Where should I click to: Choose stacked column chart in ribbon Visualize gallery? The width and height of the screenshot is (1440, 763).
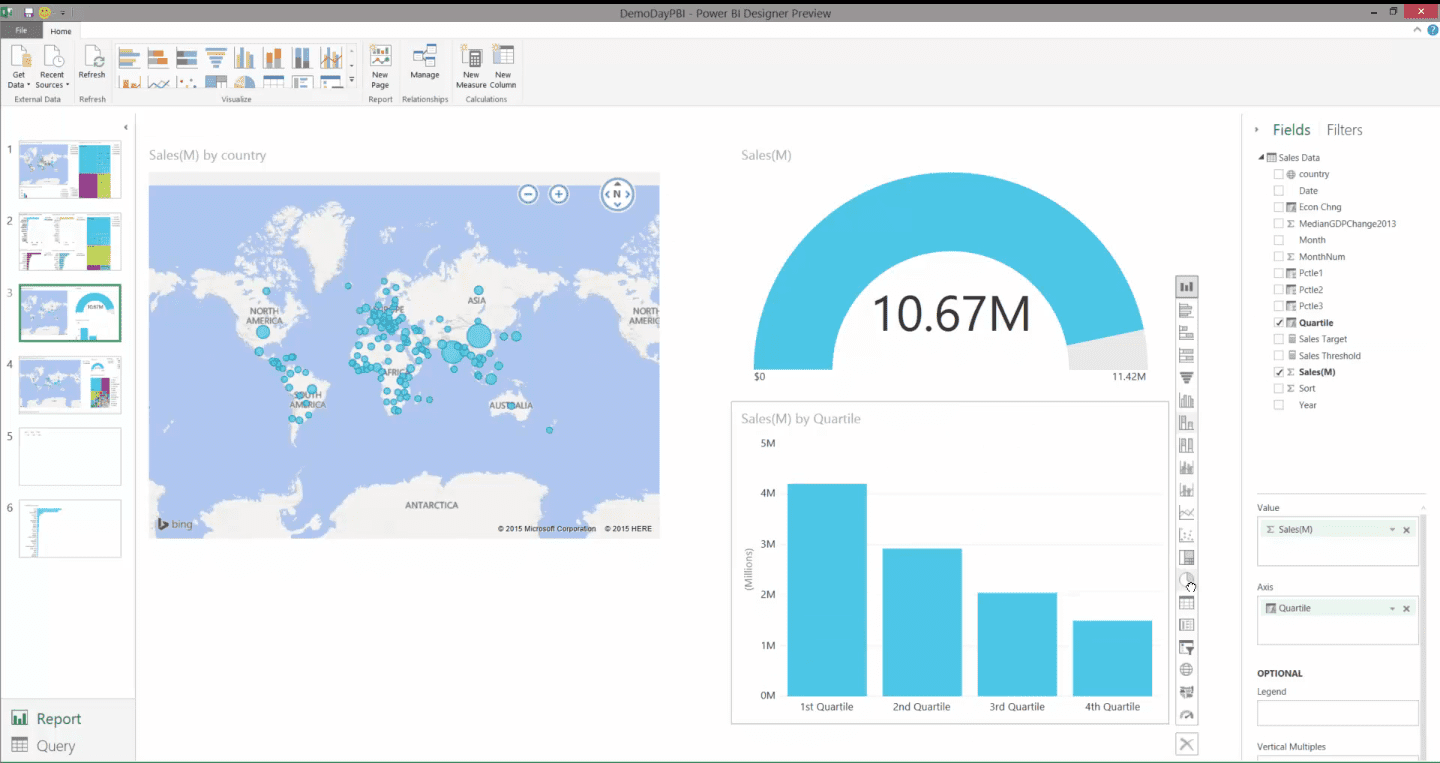(x=273, y=58)
